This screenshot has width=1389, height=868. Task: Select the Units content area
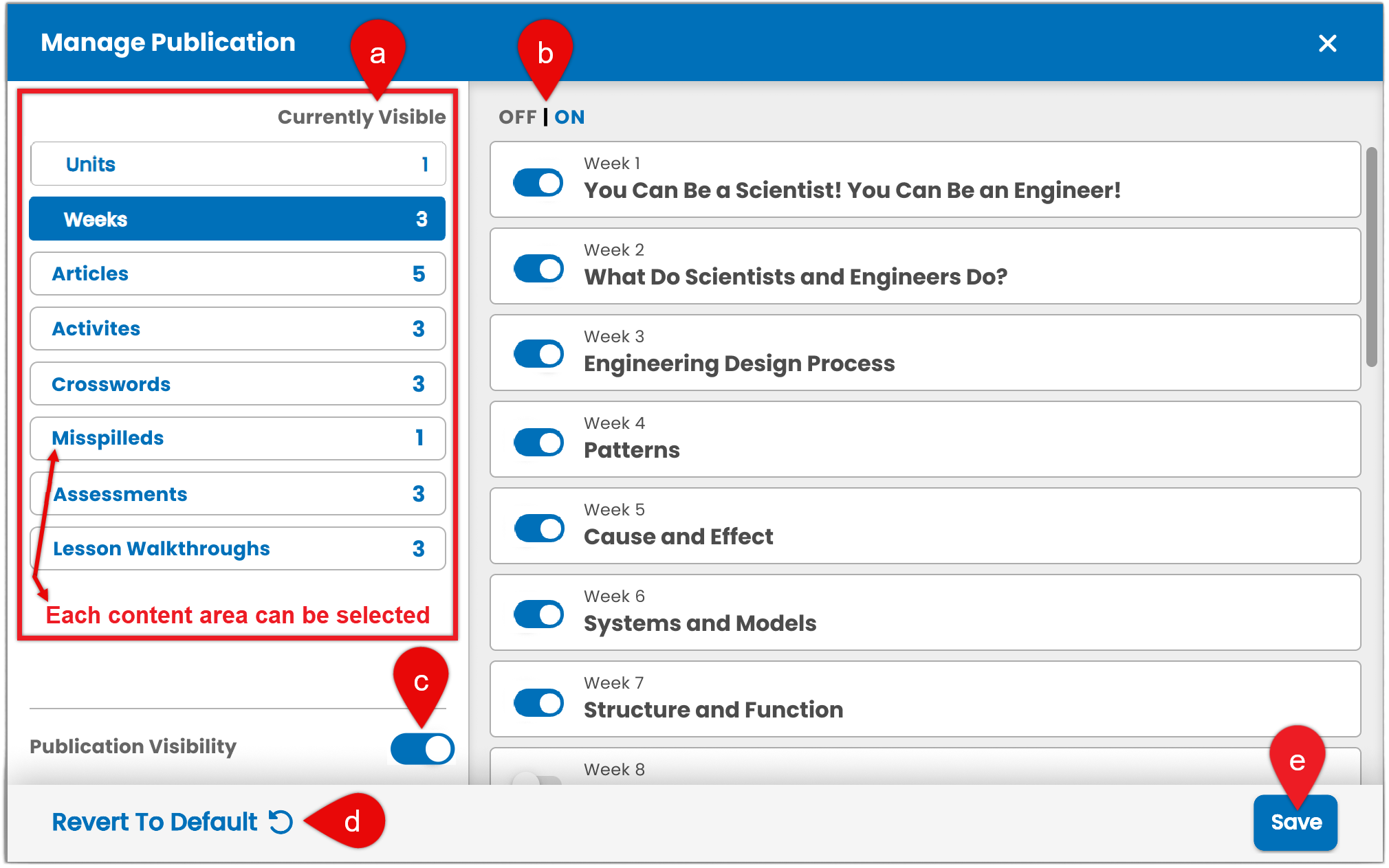pyautogui.click(x=238, y=164)
